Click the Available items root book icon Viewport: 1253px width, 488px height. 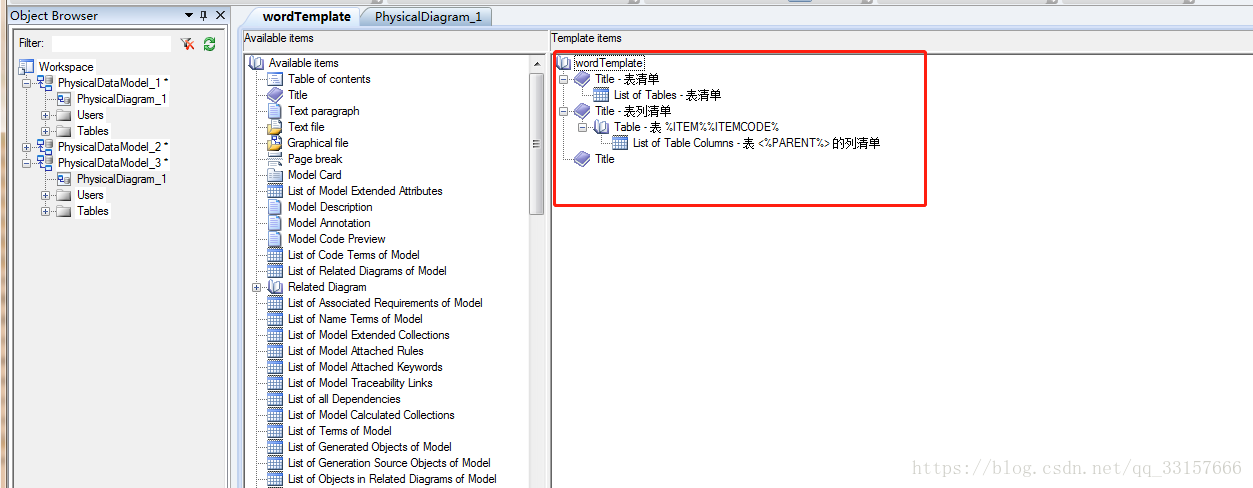click(x=256, y=63)
